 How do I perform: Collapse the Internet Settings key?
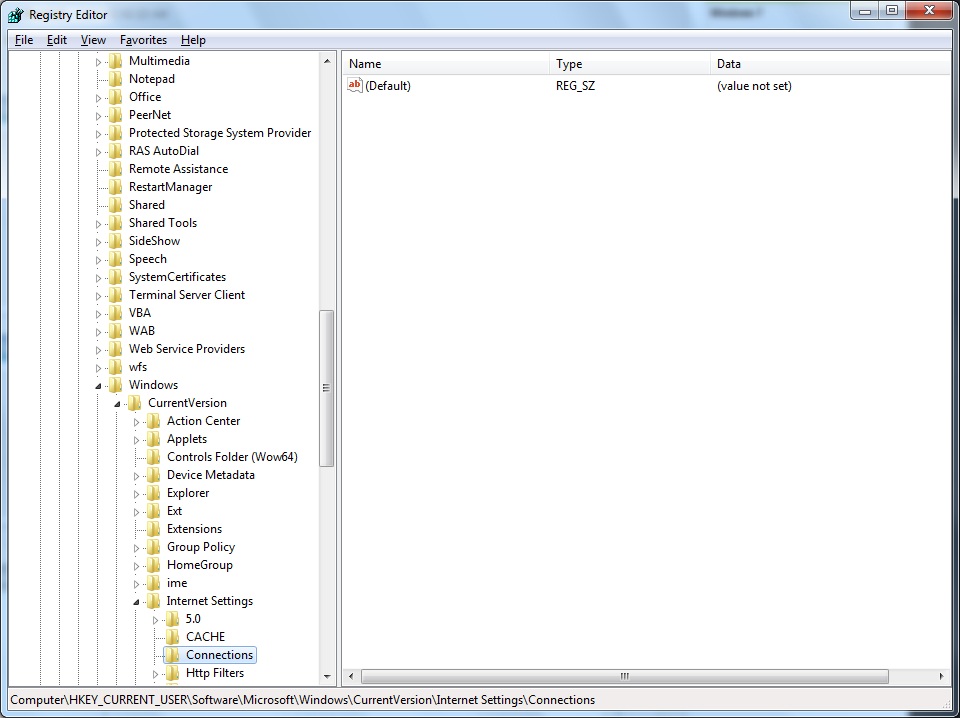136,602
